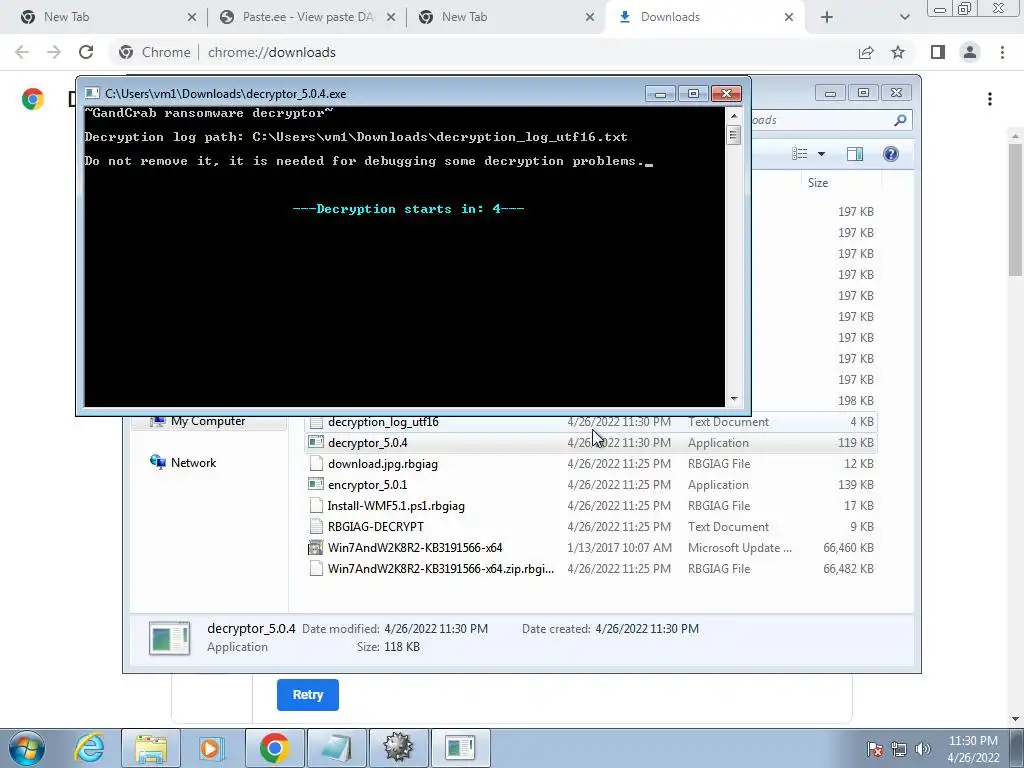Image resolution: width=1024 pixels, height=768 pixels.
Task: Open Explorer change view dropdown arrow
Action: pyautogui.click(x=822, y=154)
